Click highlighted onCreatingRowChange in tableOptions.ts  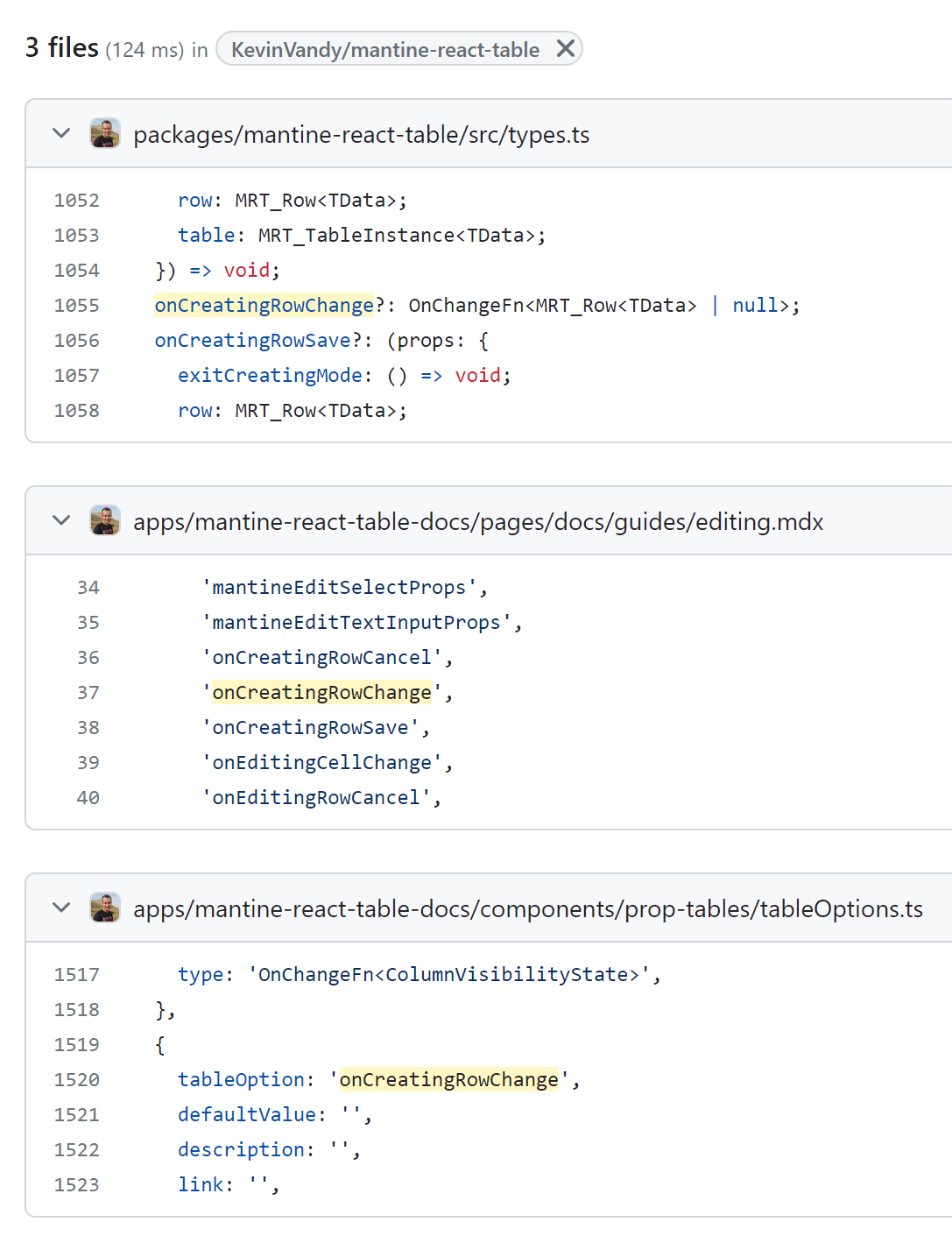tap(449, 1079)
